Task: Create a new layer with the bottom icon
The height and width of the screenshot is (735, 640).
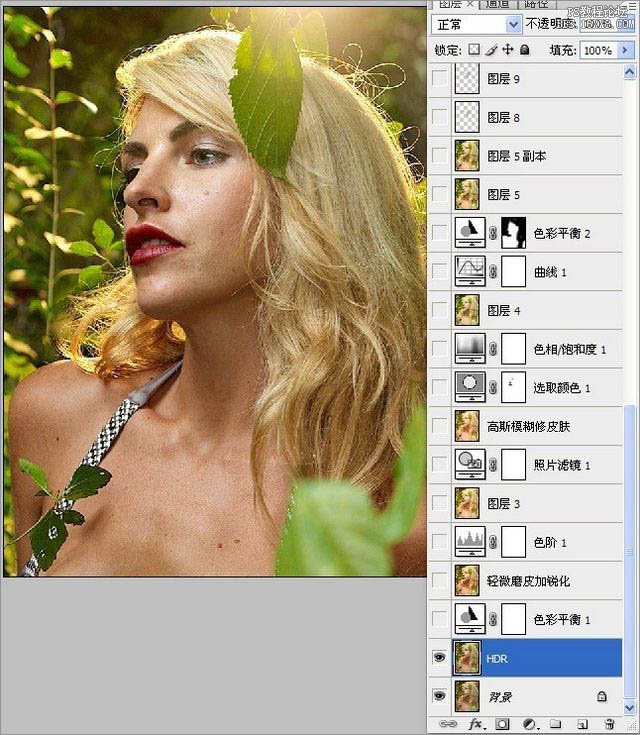Action: (583, 724)
